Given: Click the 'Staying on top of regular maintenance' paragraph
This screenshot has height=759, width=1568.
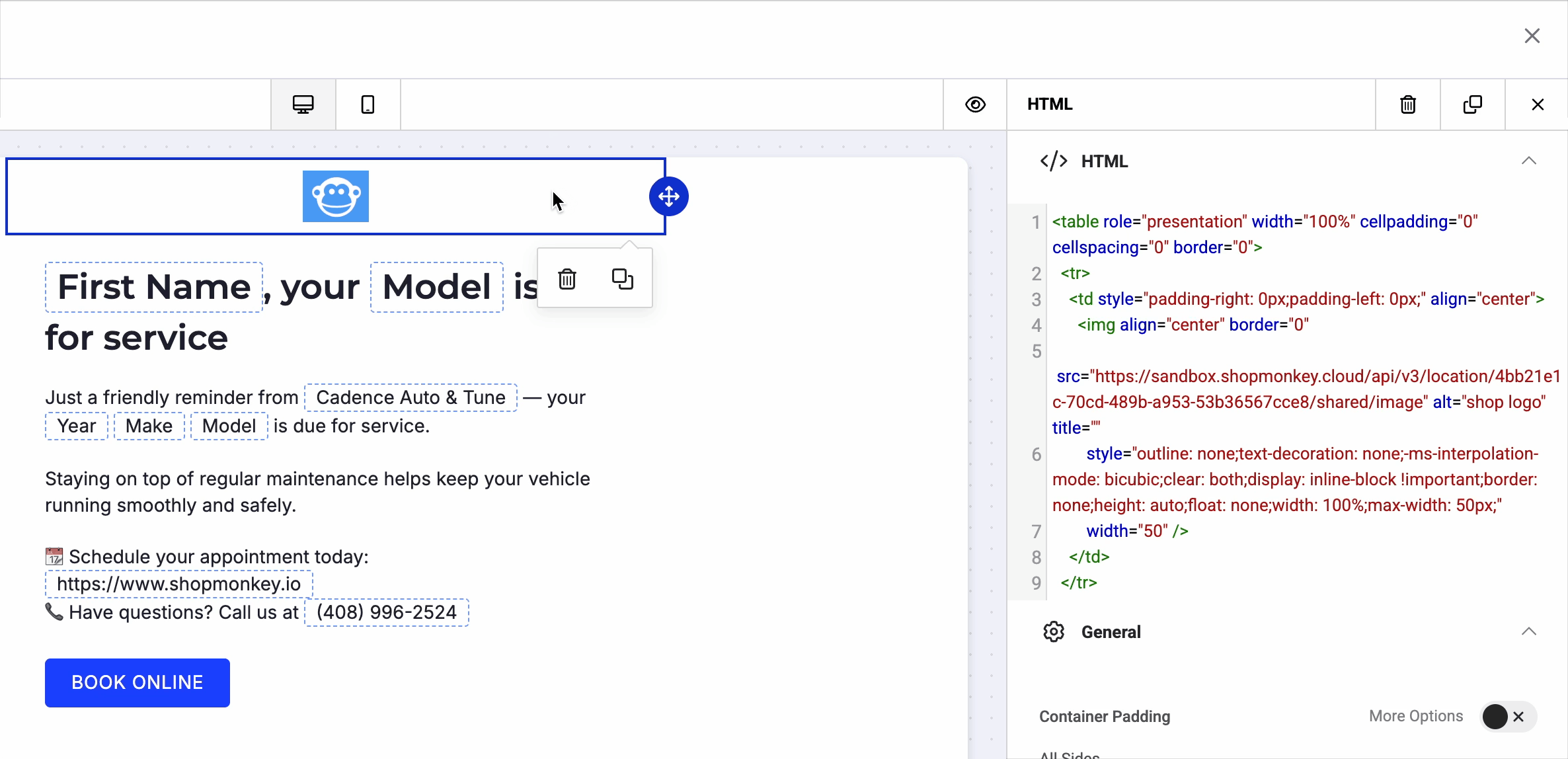Looking at the screenshot, I should tap(317, 492).
